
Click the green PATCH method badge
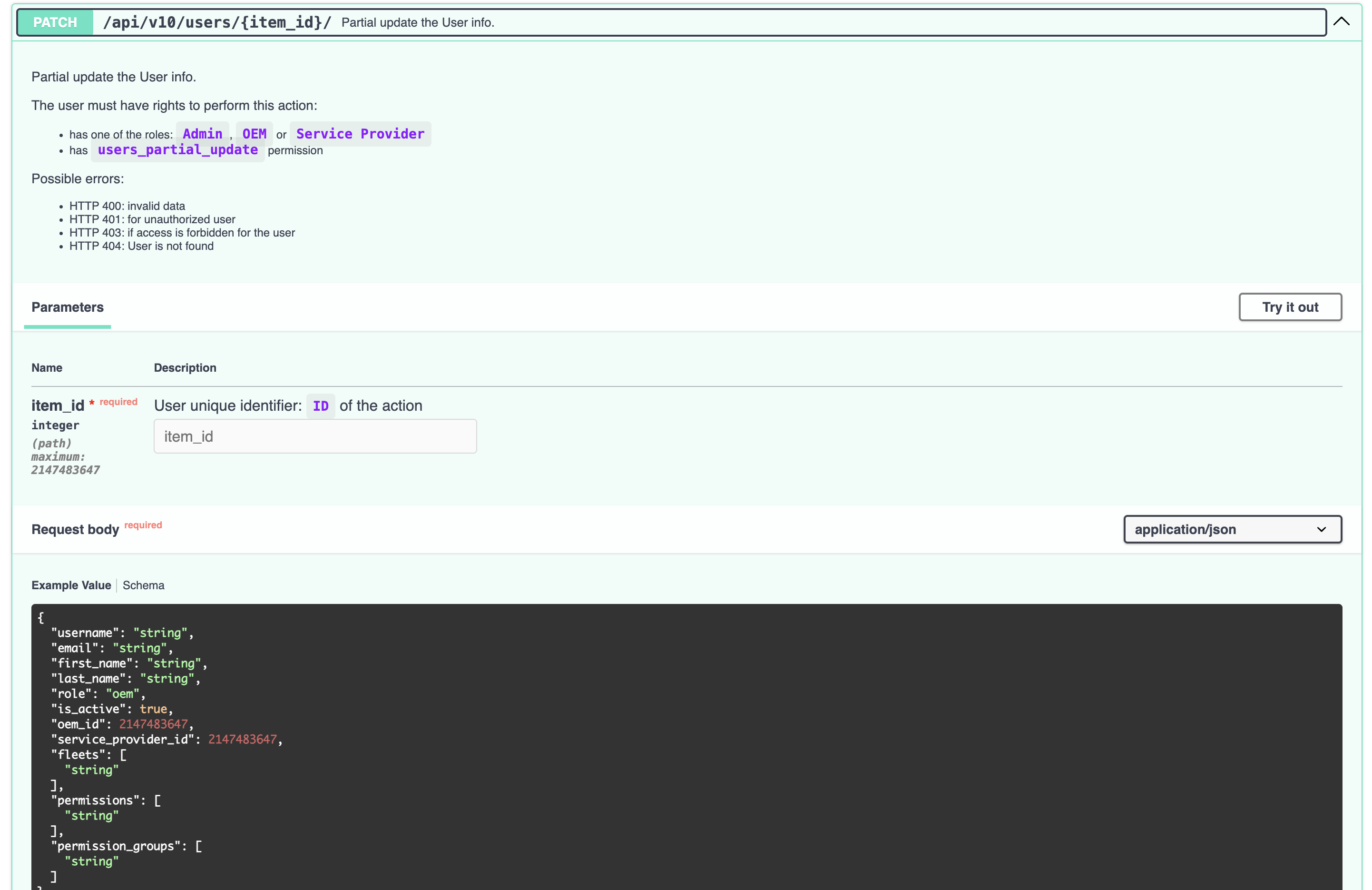(55, 22)
